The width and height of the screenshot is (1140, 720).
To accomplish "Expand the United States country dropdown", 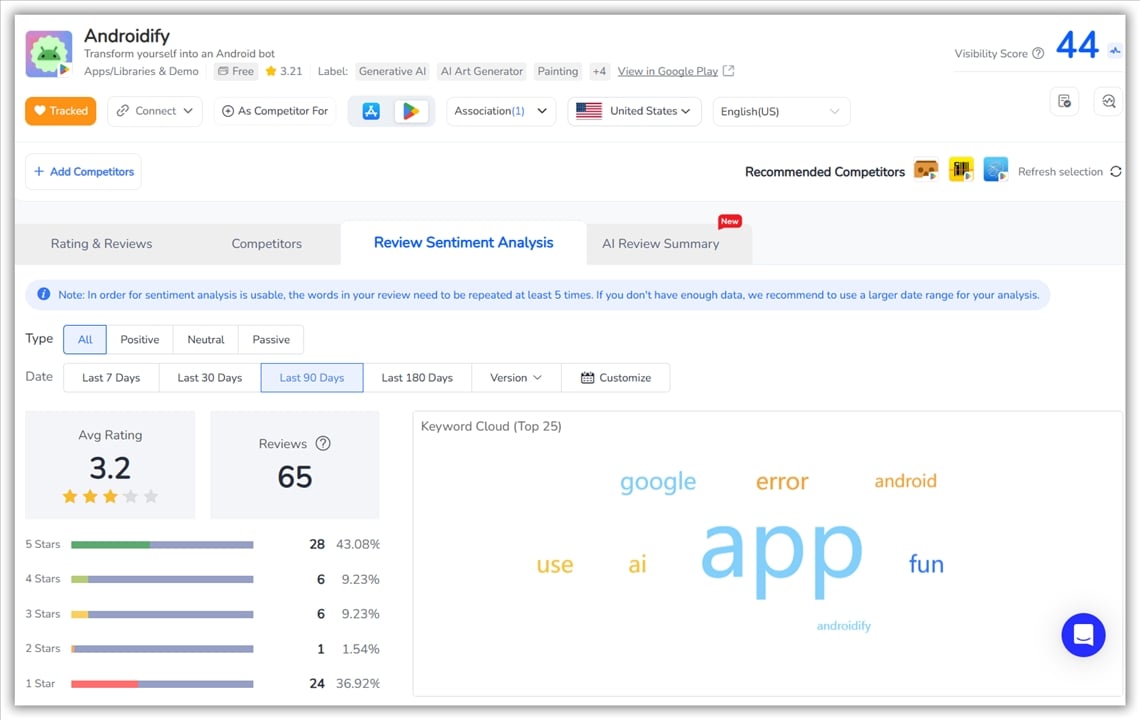I will tap(634, 111).
